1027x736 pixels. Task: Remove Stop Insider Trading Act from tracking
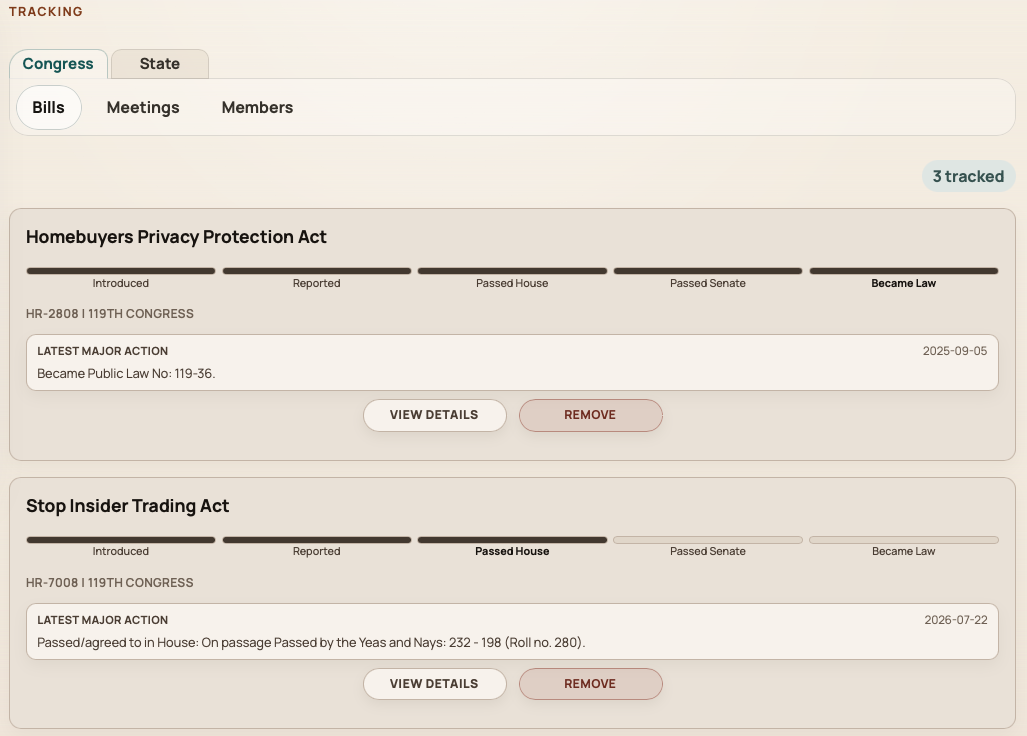pyautogui.click(x=590, y=684)
